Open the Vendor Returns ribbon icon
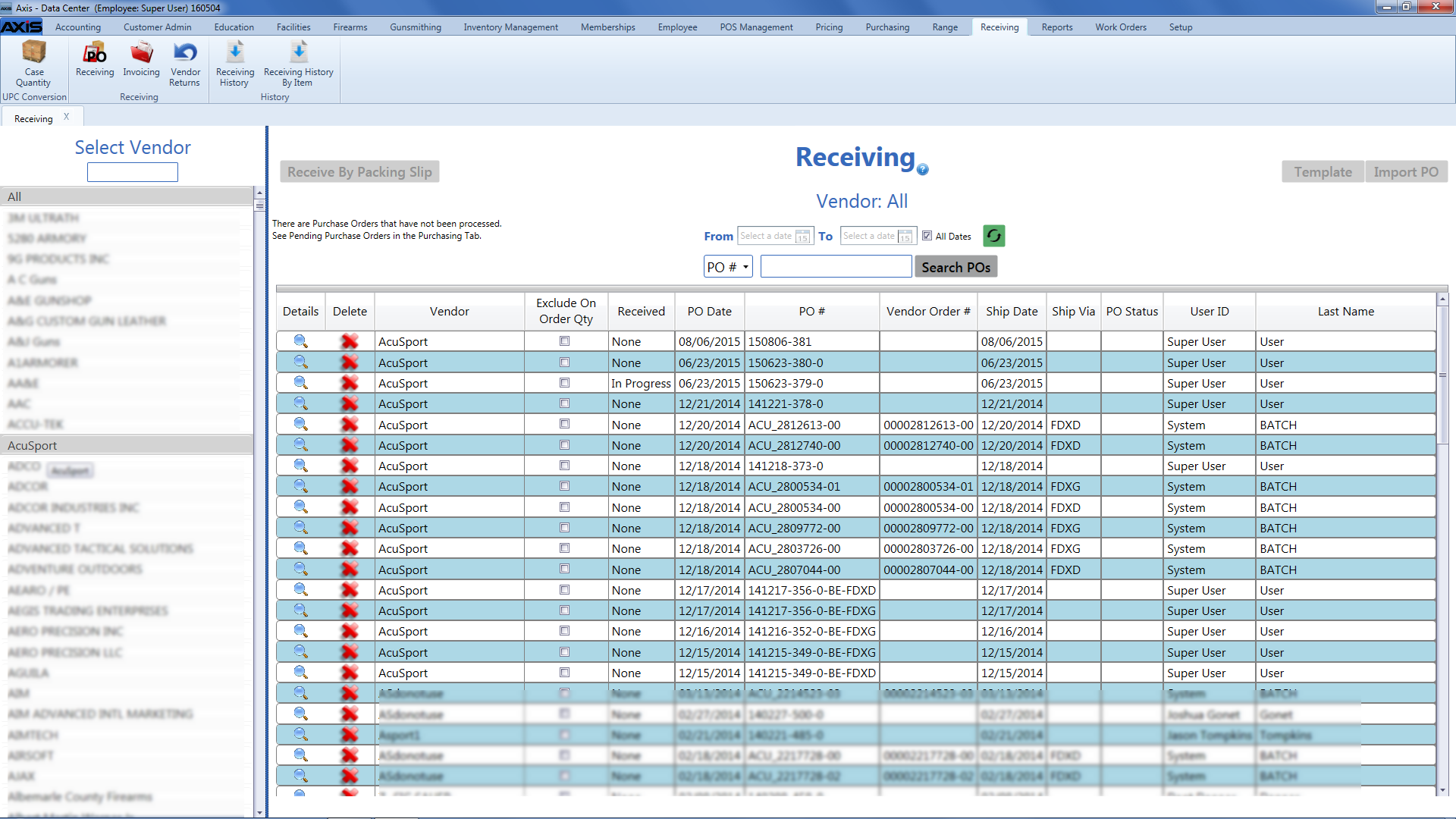This screenshot has width=1456, height=819. pyautogui.click(x=185, y=64)
